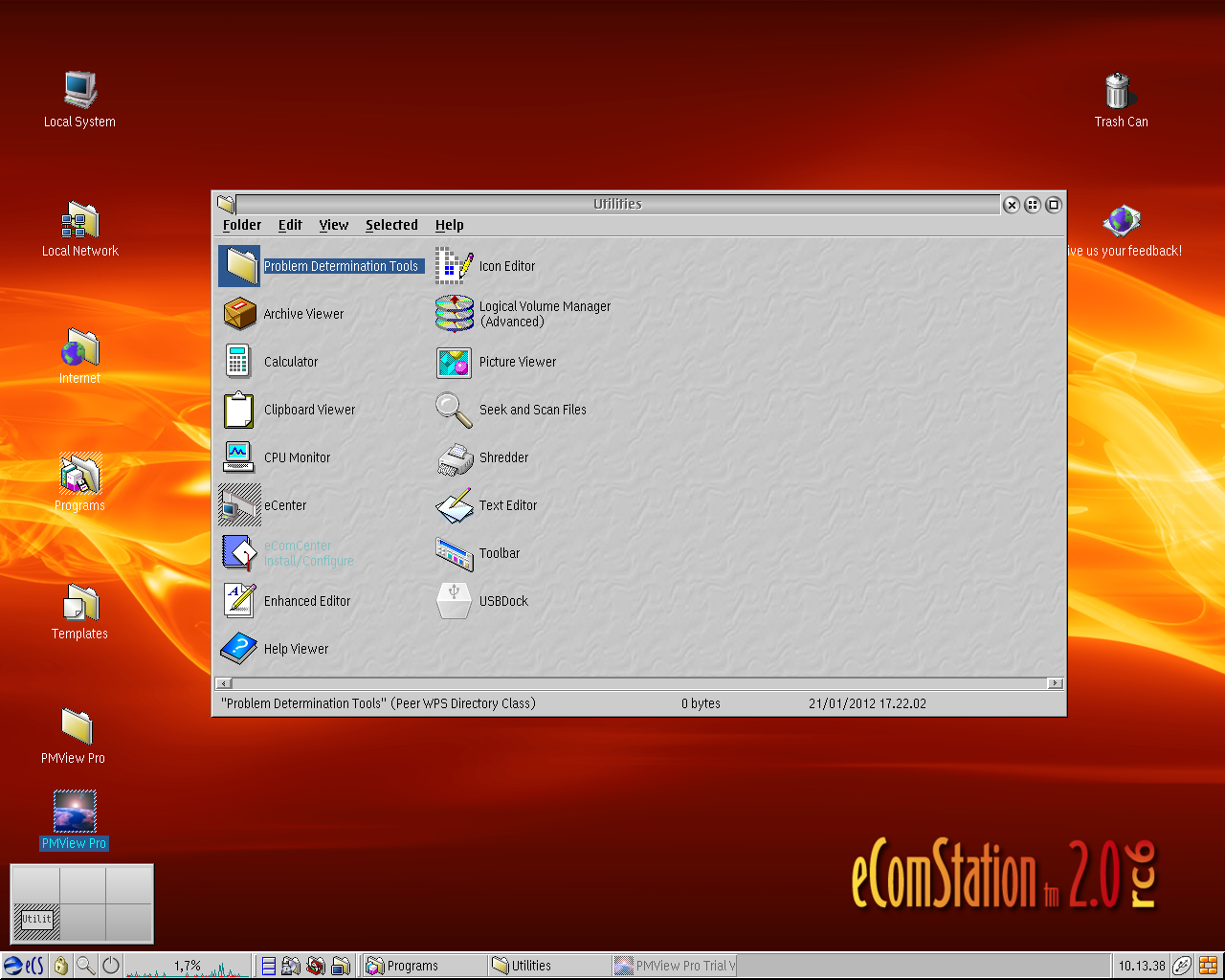This screenshot has height=980, width=1225.
Task: Click the lockup padlock taskbar icon
Action: (61, 966)
